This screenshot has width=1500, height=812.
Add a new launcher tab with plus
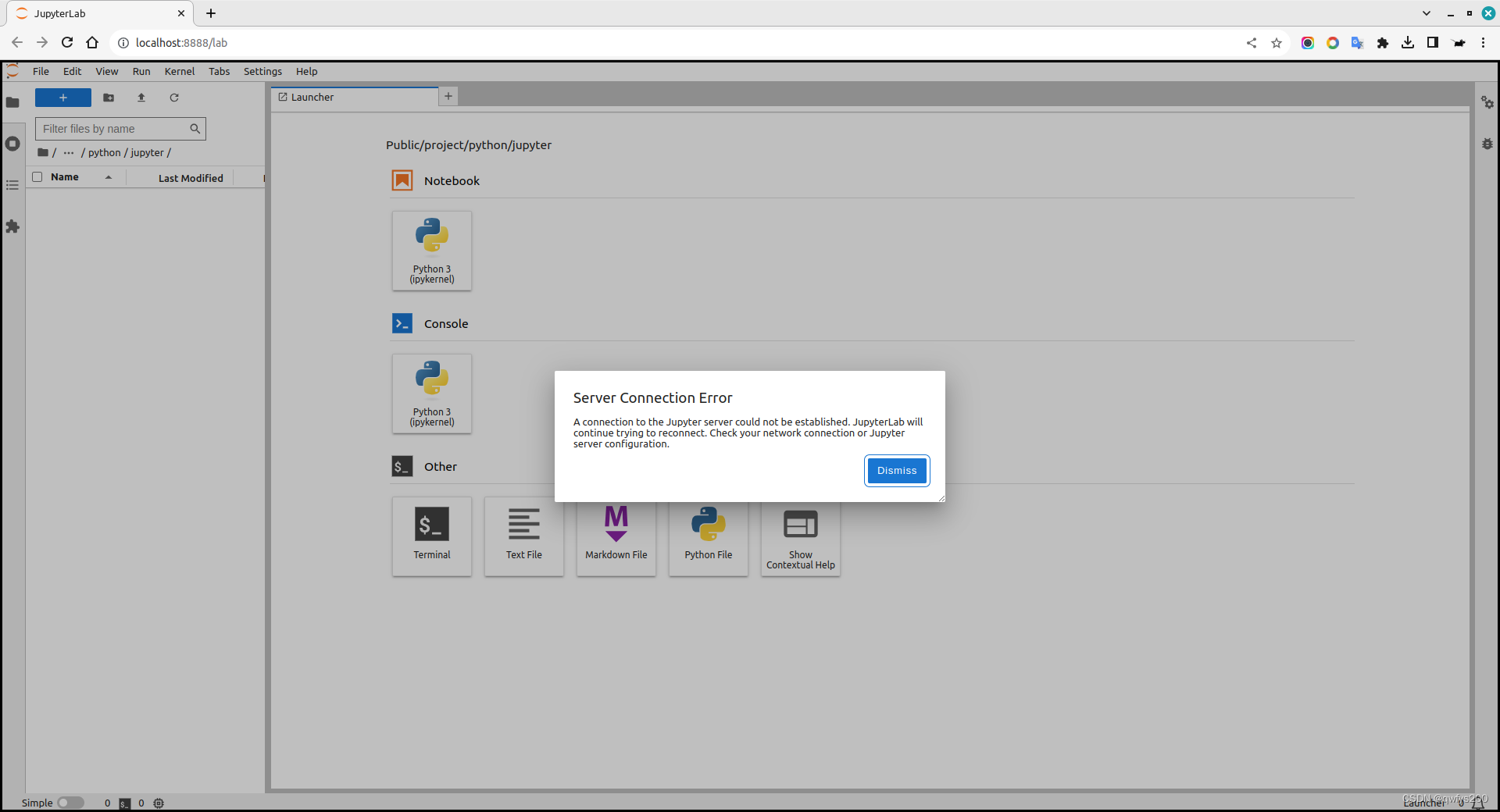(448, 96)
